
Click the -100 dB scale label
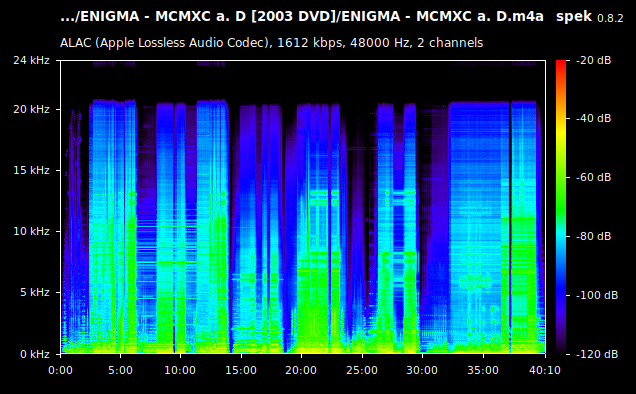(597, 295)
